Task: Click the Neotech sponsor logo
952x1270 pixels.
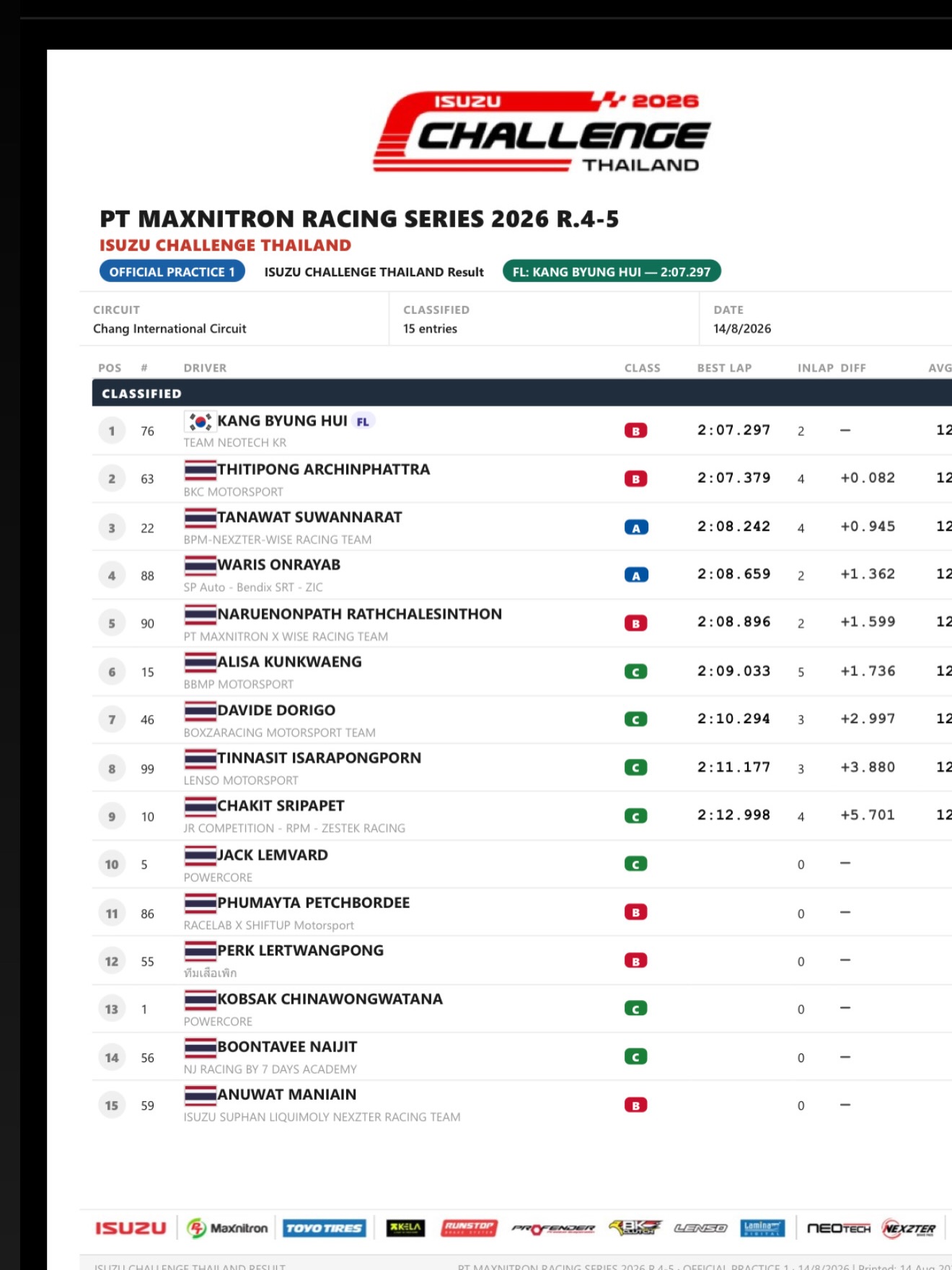Action: point(839,1228)
